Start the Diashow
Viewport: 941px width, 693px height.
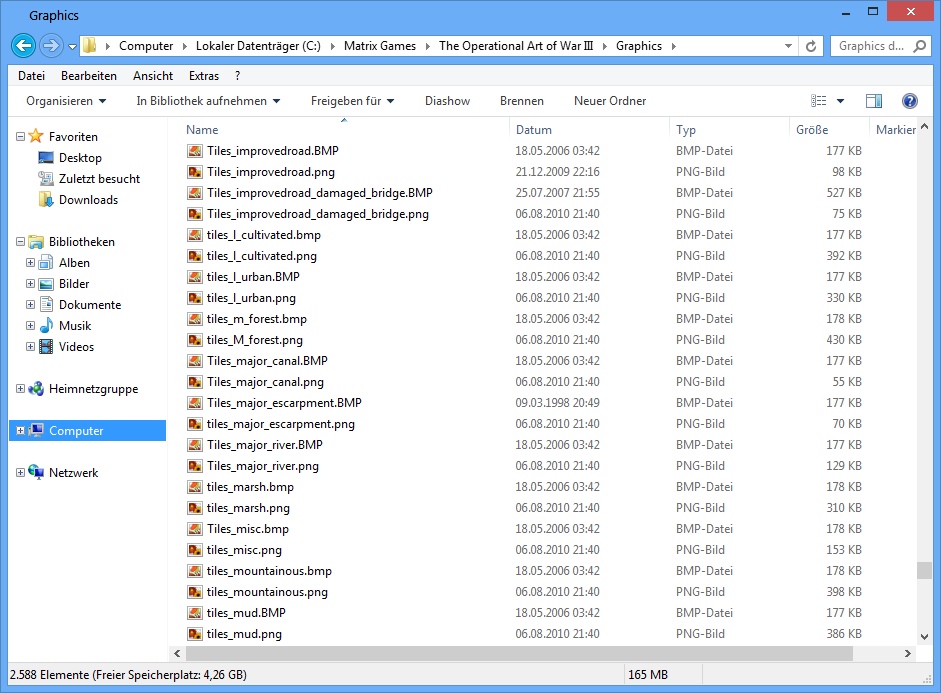pyautogui.click(x=448, y=101)
